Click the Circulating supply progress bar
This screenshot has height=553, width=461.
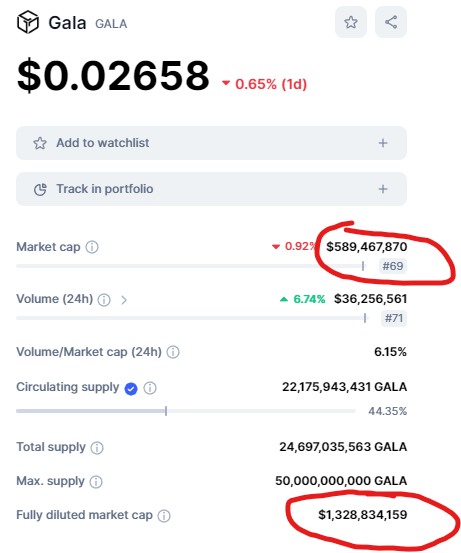[186, 411]
